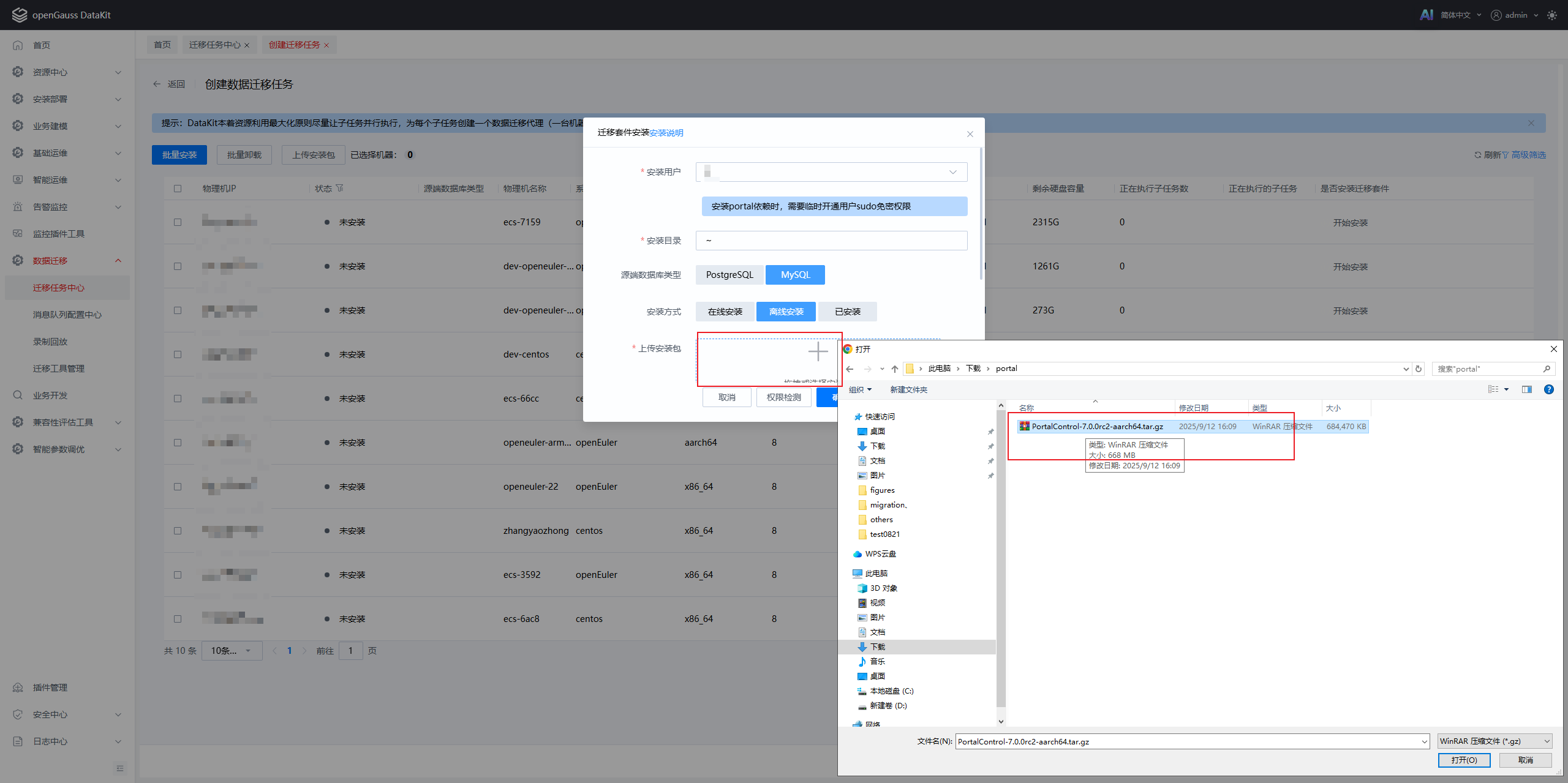Screen dimensions: 1568x783
Task: Select PostgreSQL as source database type
Action: click(x=729, y=275)
